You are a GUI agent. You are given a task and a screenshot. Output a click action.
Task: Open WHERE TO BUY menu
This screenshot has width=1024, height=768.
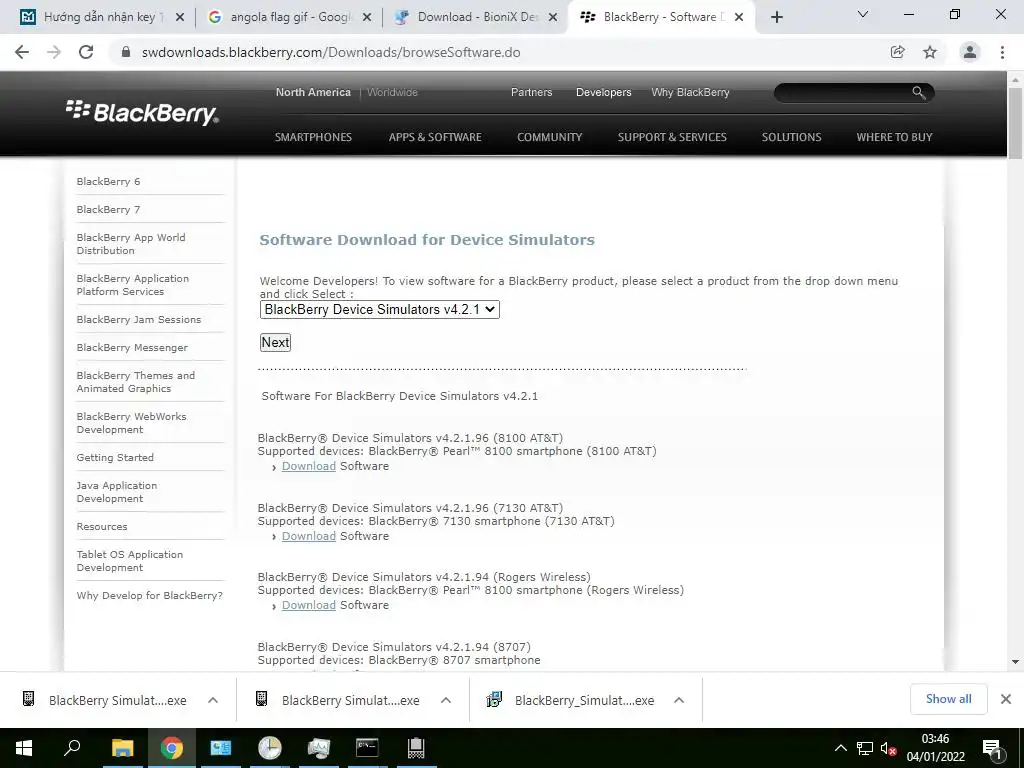[895, 137]
